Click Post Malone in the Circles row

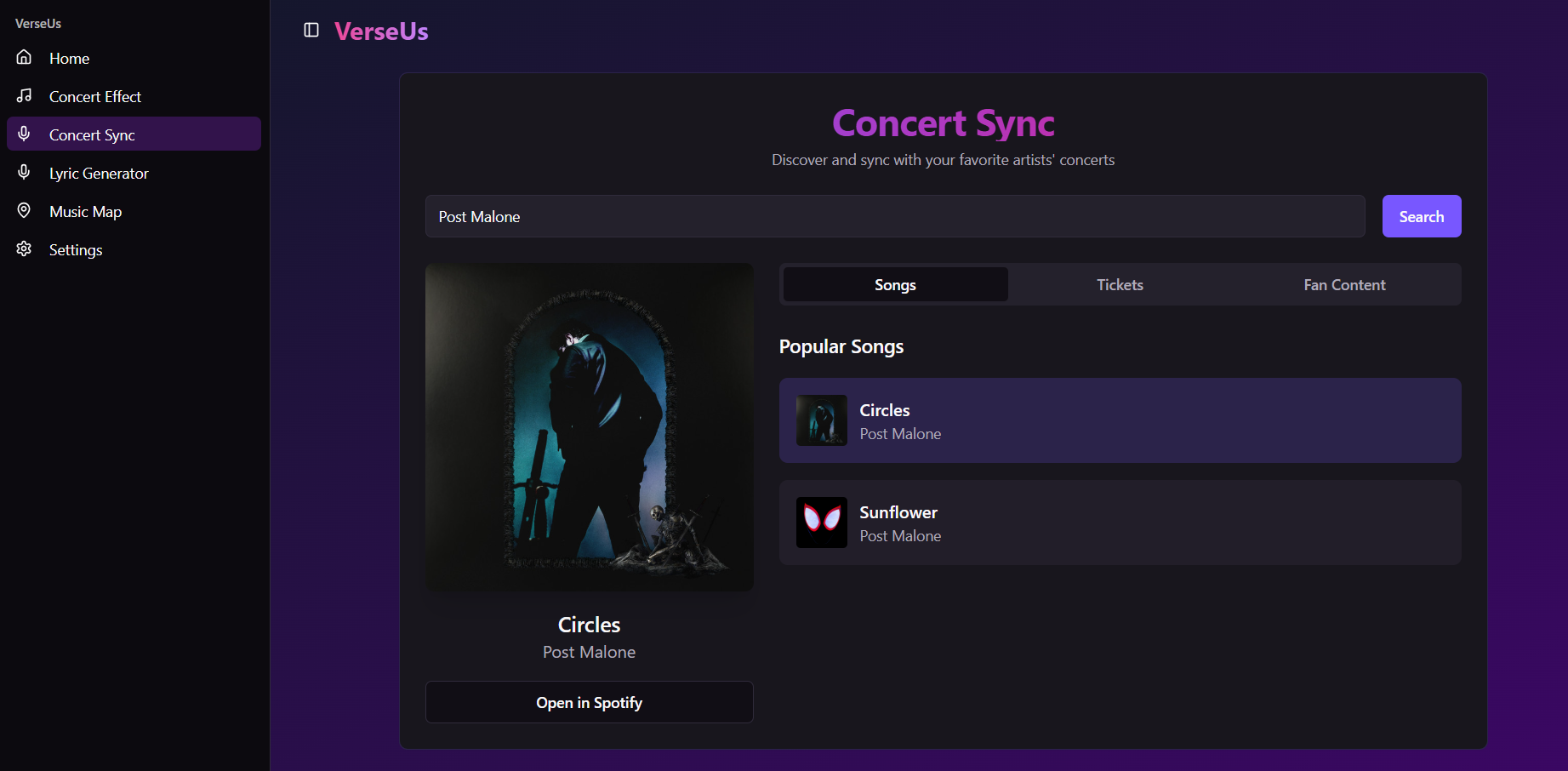pos(900,434)
